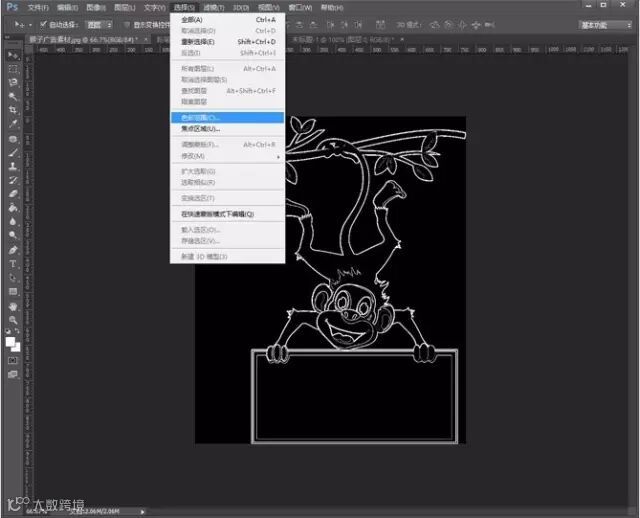Select the Rectangular Marquee tool
This screenshot has width=640, height=518.
pos(13,69)
